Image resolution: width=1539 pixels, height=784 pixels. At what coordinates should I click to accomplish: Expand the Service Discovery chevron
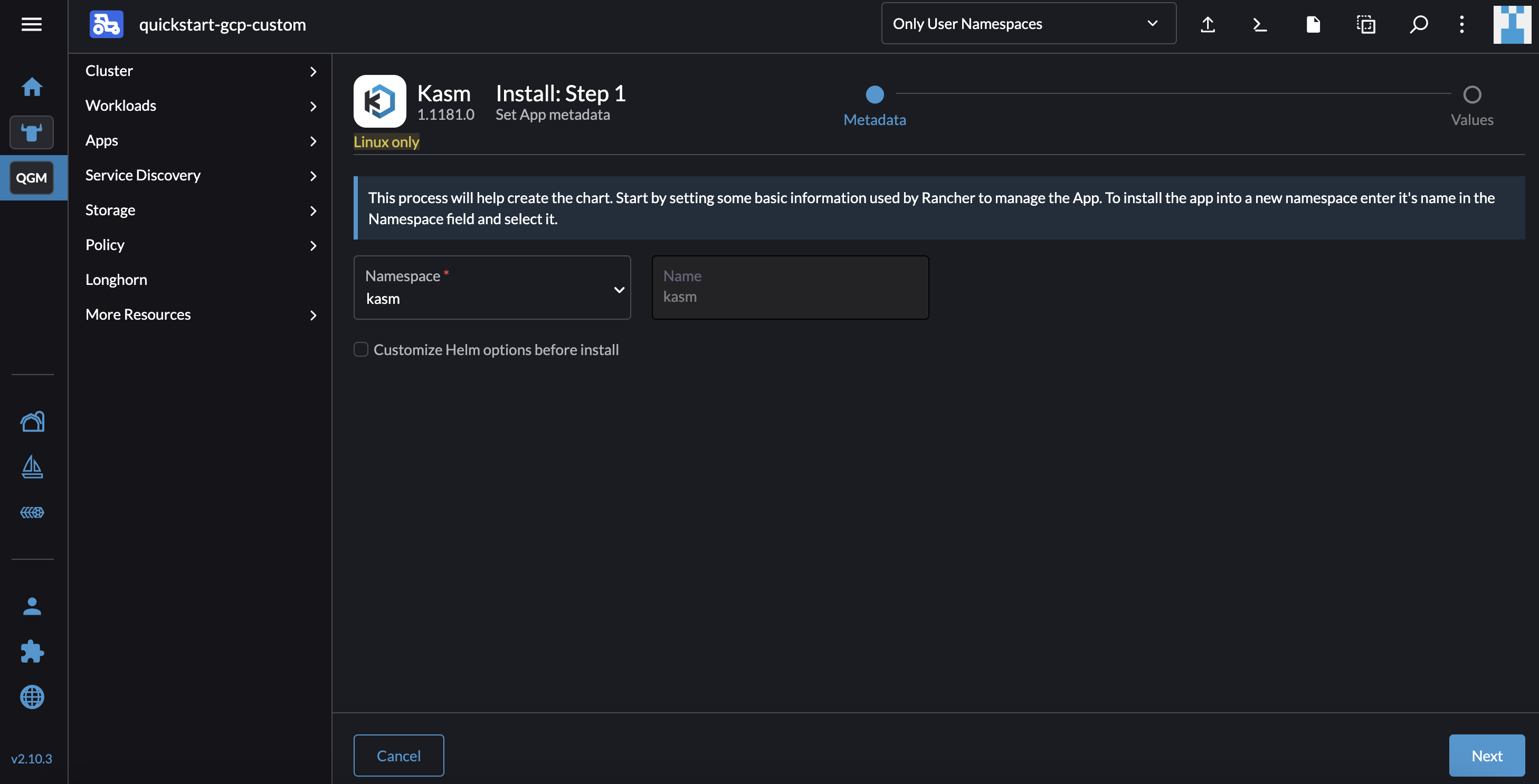[313, 176]
